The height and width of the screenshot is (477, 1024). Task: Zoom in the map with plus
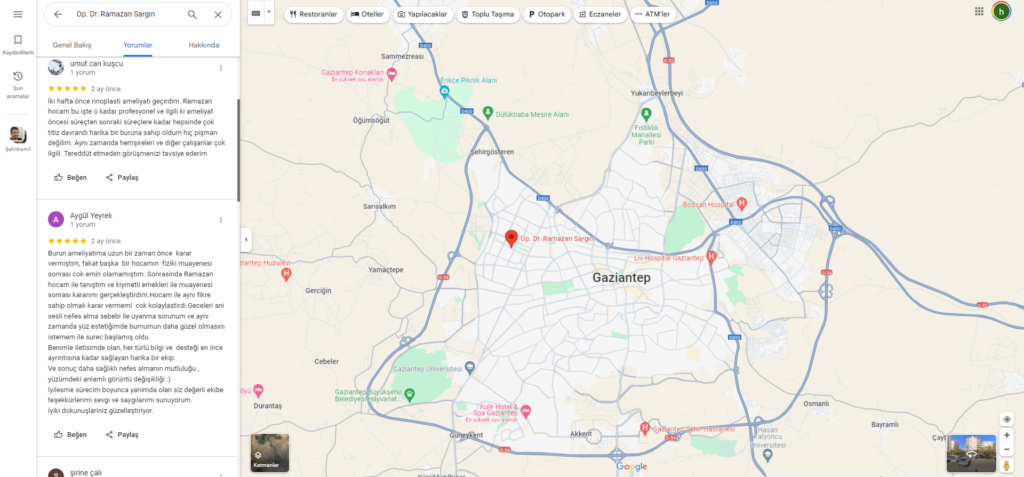[x=1006, y=435]
